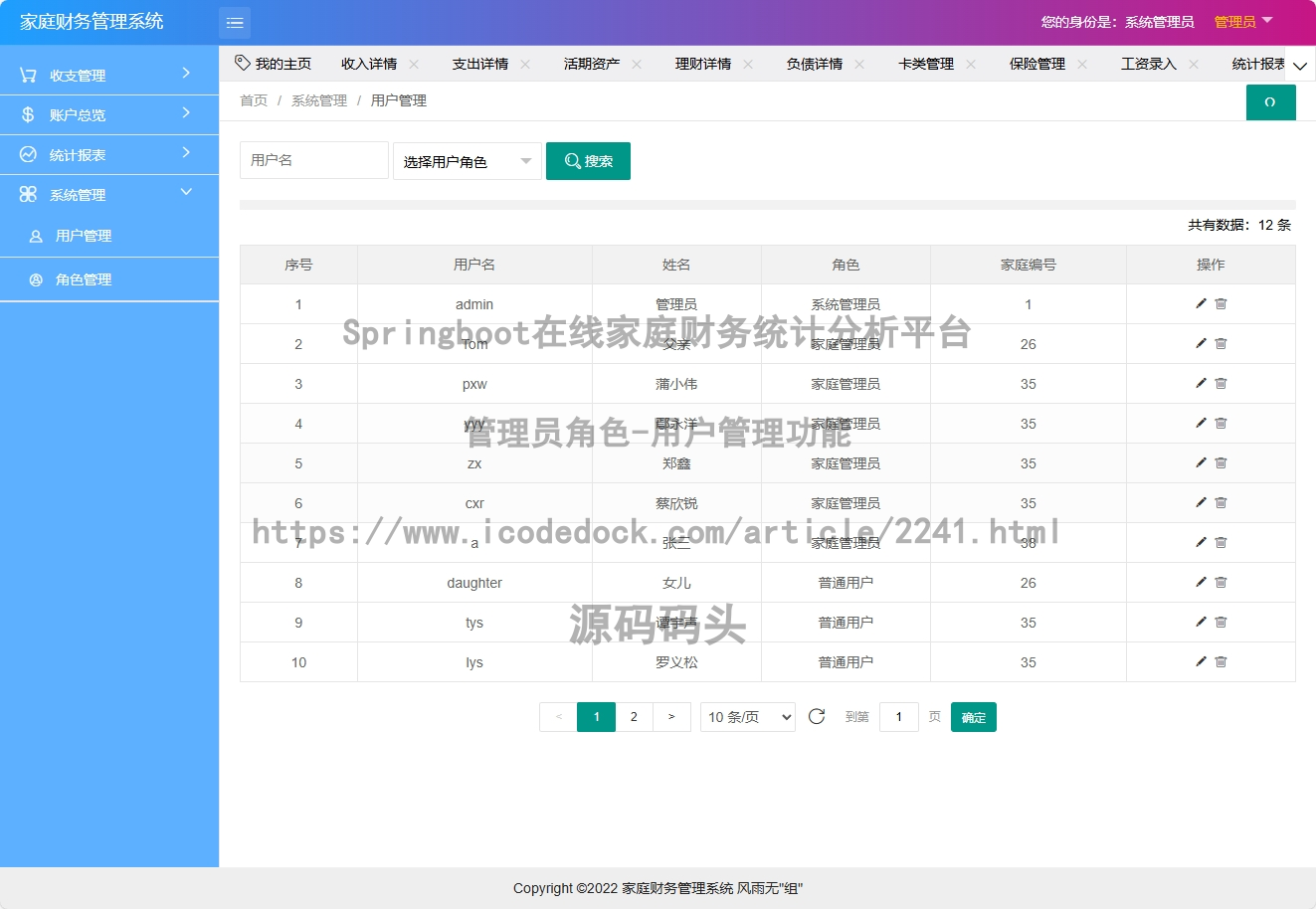The image size is (1316, 909).
Task: Focus the page number jump field
Action: click(x=899, y=716)
